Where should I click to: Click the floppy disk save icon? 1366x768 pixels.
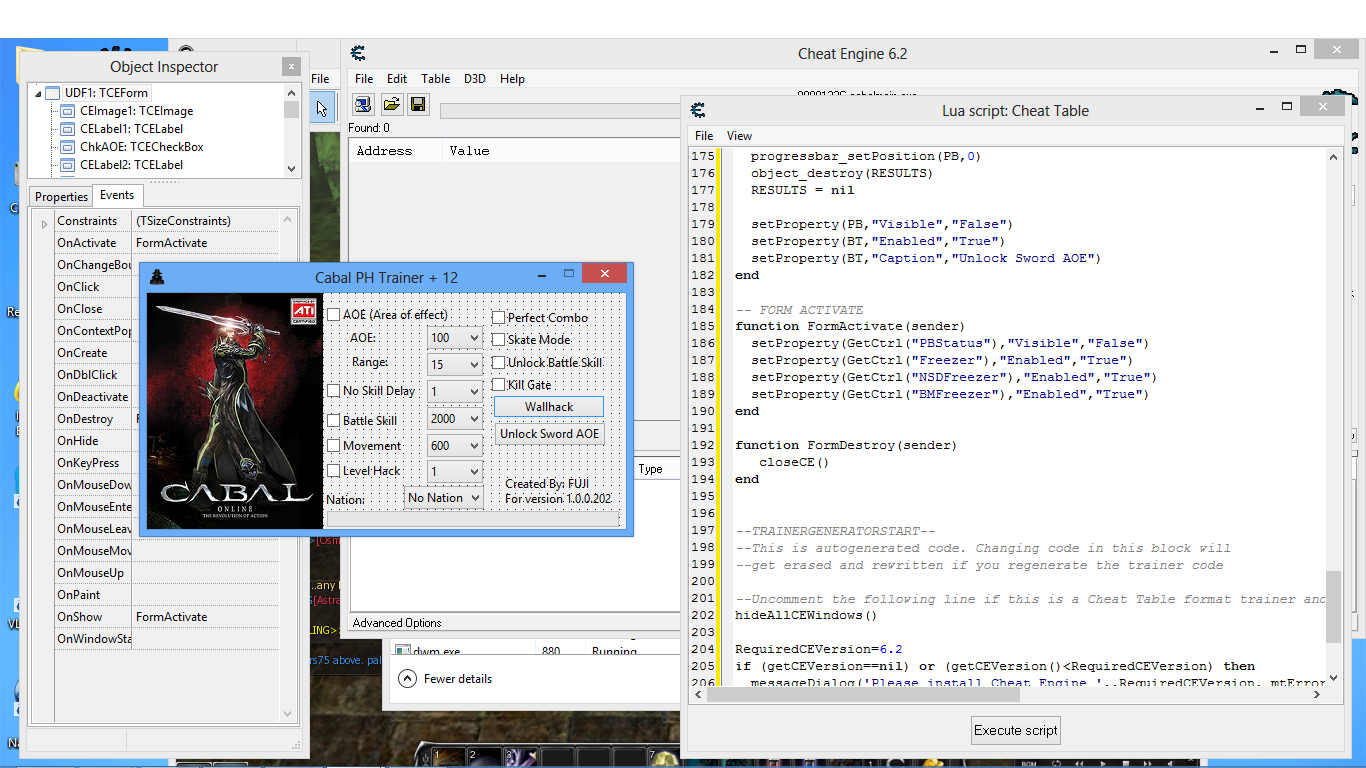(418, 104)
